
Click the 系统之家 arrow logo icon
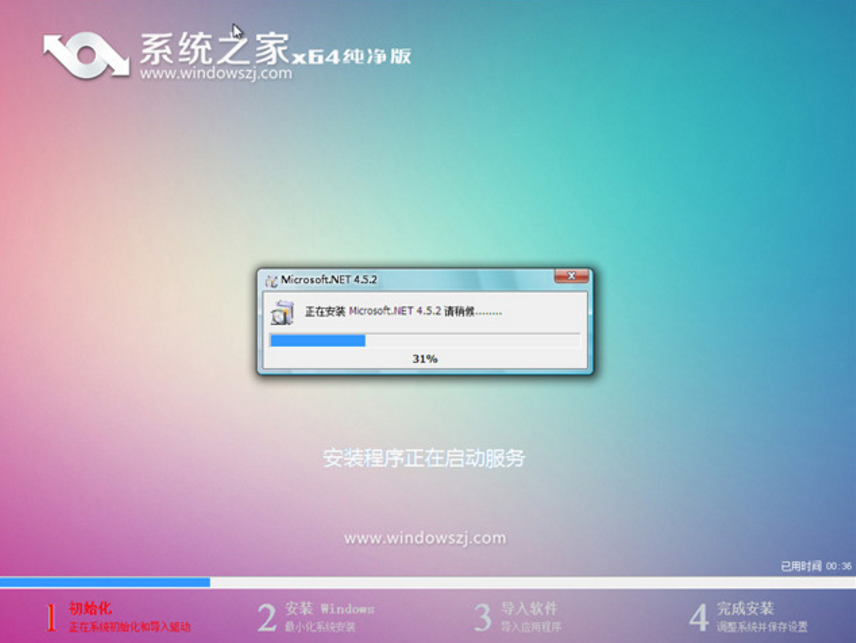pyautogui.click(x=86, y=56)
